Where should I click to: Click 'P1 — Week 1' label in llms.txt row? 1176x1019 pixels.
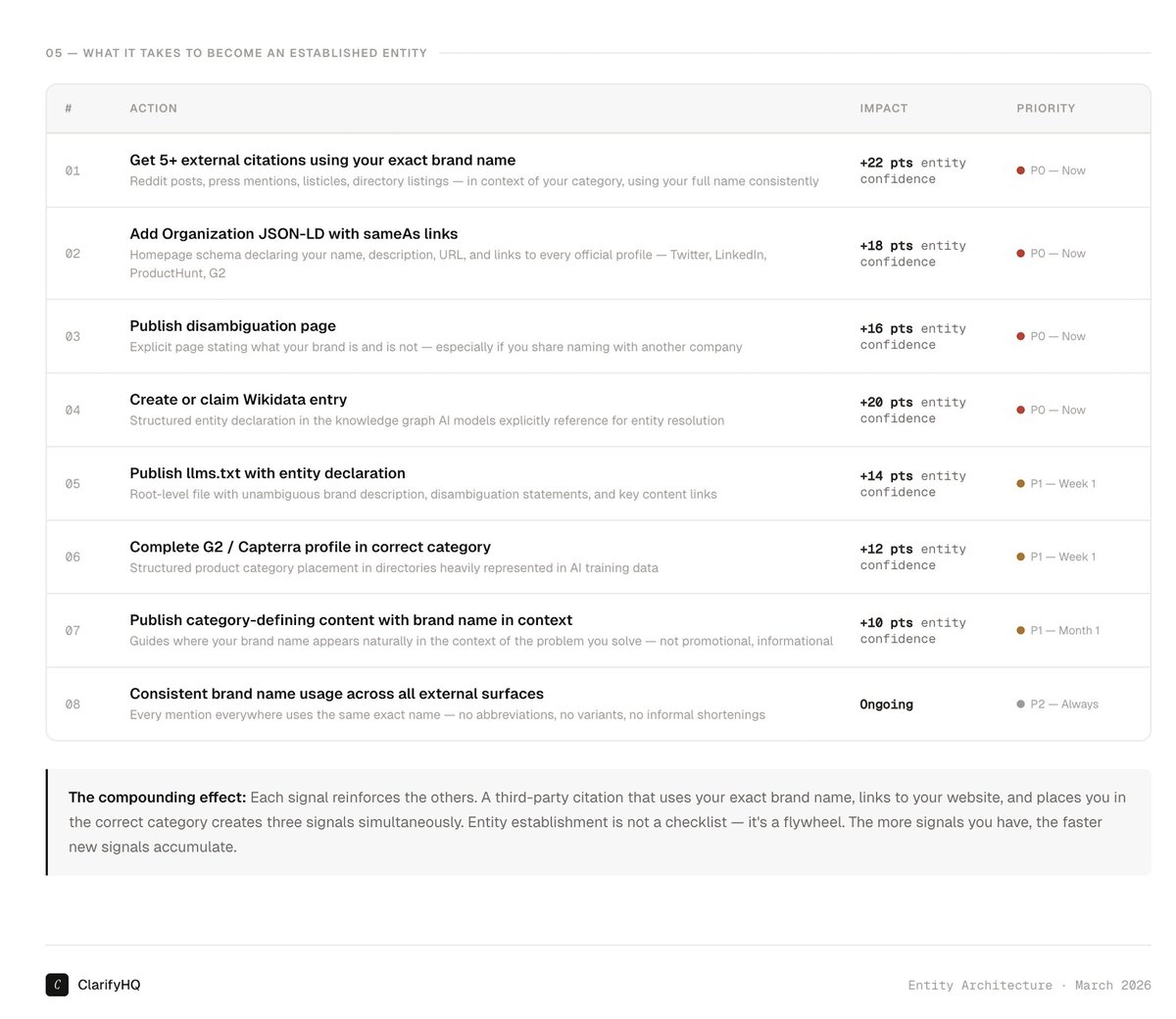1062,483
